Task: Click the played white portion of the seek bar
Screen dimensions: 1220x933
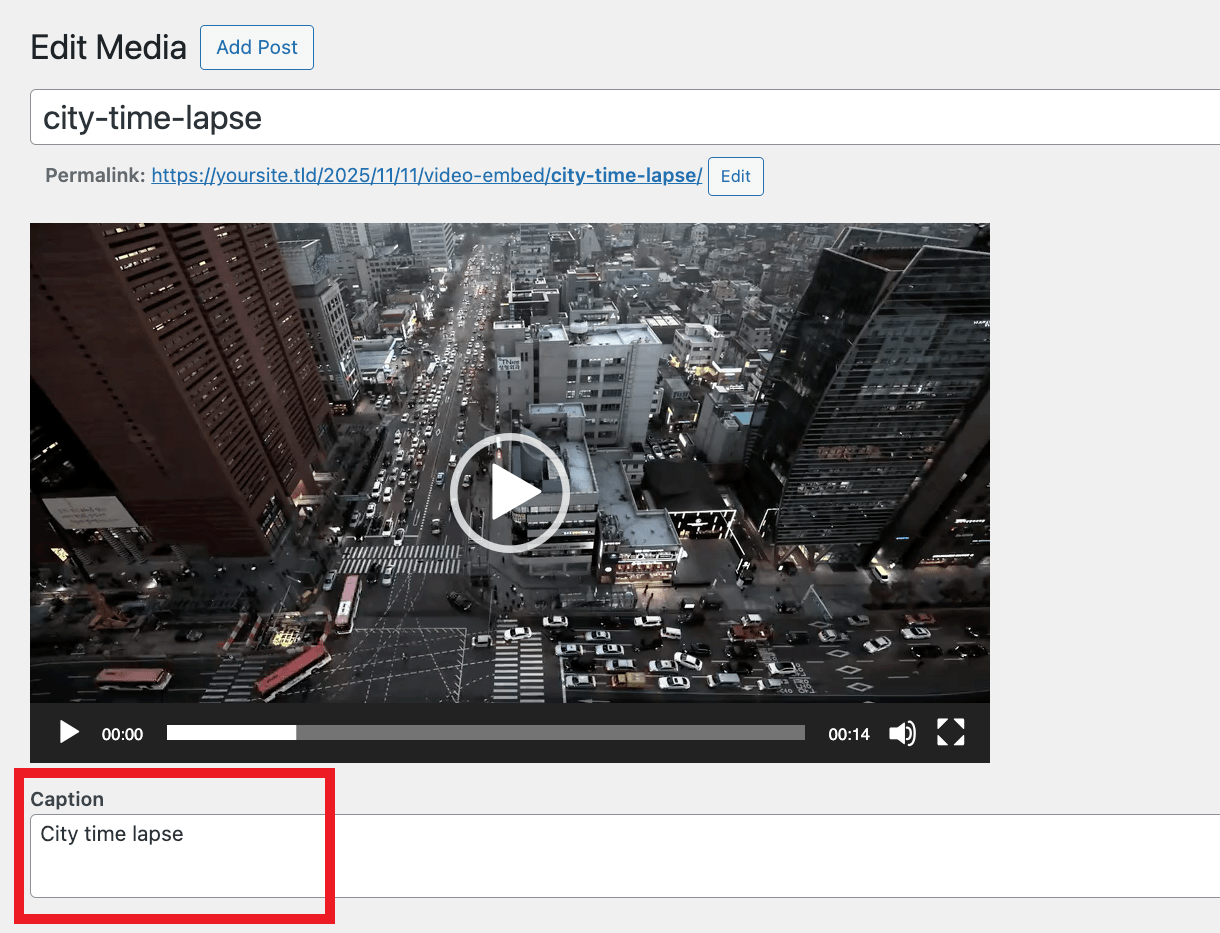Action: pos(230,732)
